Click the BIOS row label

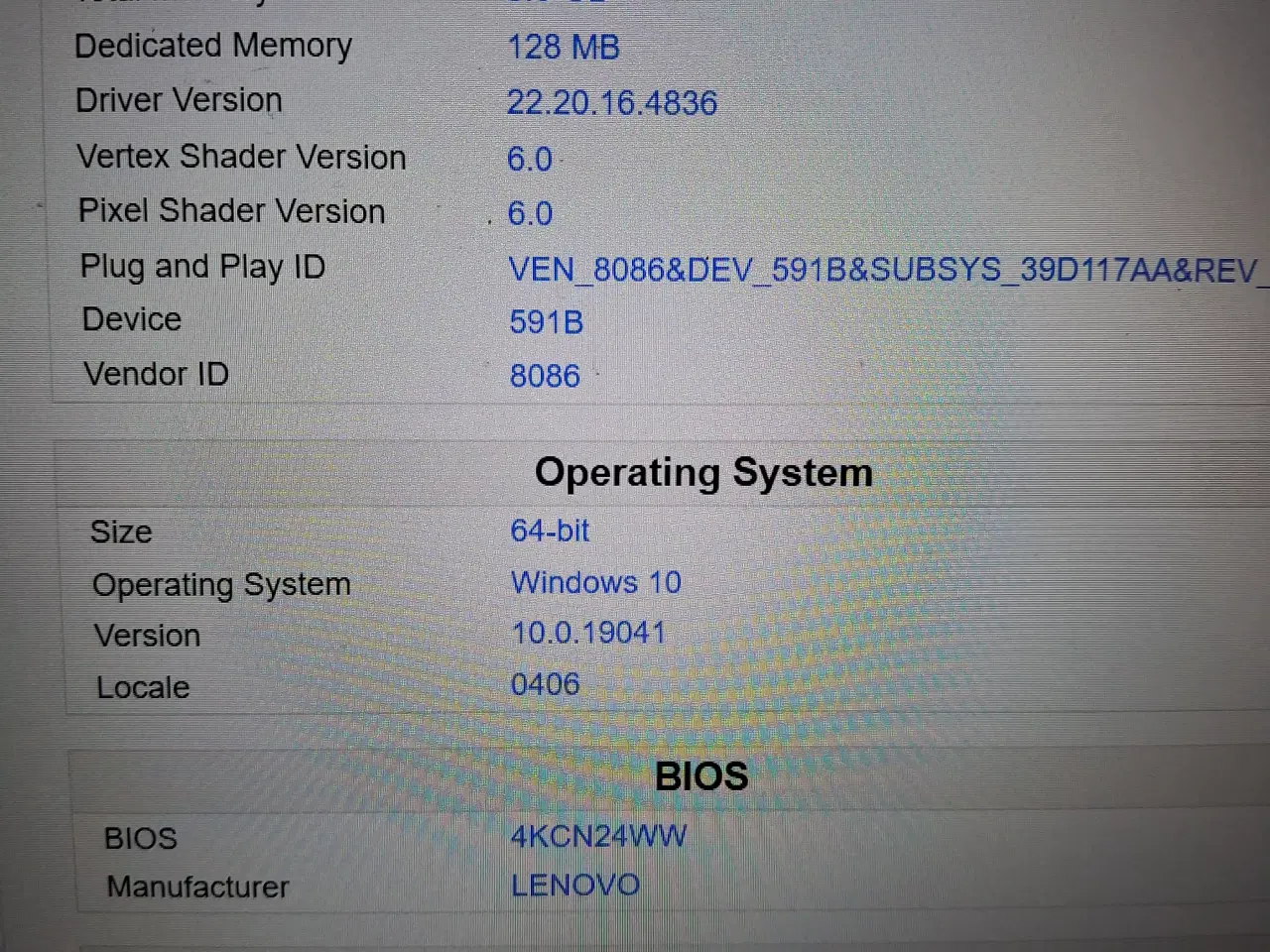tap(141, 838)
